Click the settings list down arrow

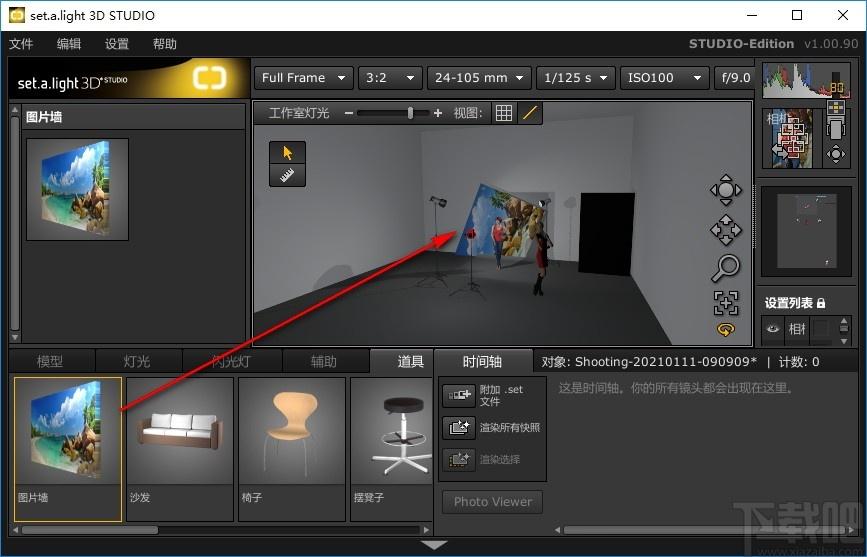point(844,341)
